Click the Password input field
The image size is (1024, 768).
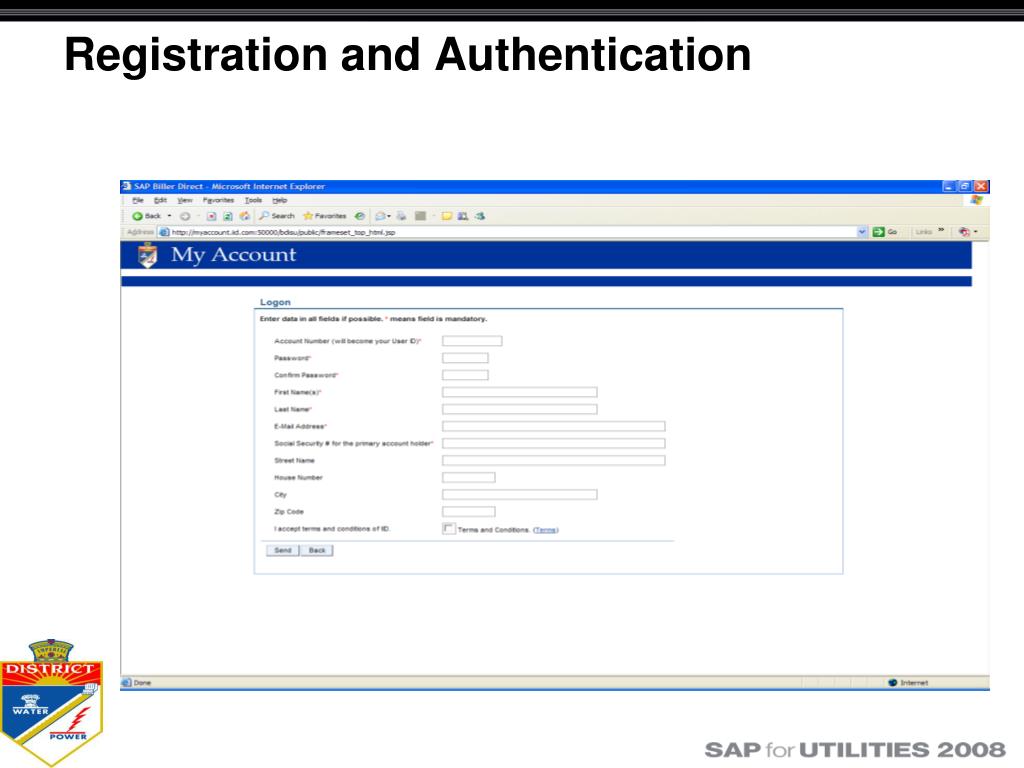(x=465, y=358)
